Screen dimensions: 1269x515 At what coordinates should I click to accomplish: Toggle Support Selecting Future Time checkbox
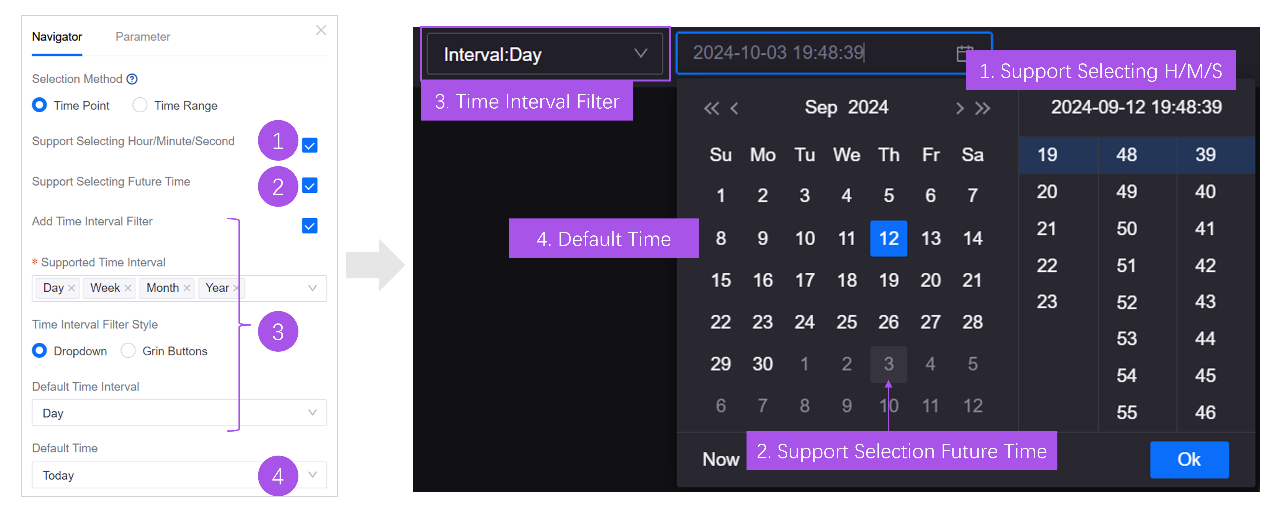click(310, 185)
